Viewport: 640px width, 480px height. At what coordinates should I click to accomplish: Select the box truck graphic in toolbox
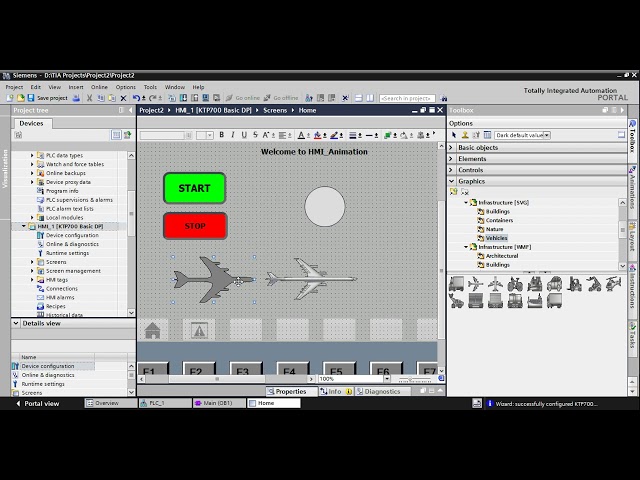pos(554,301)
